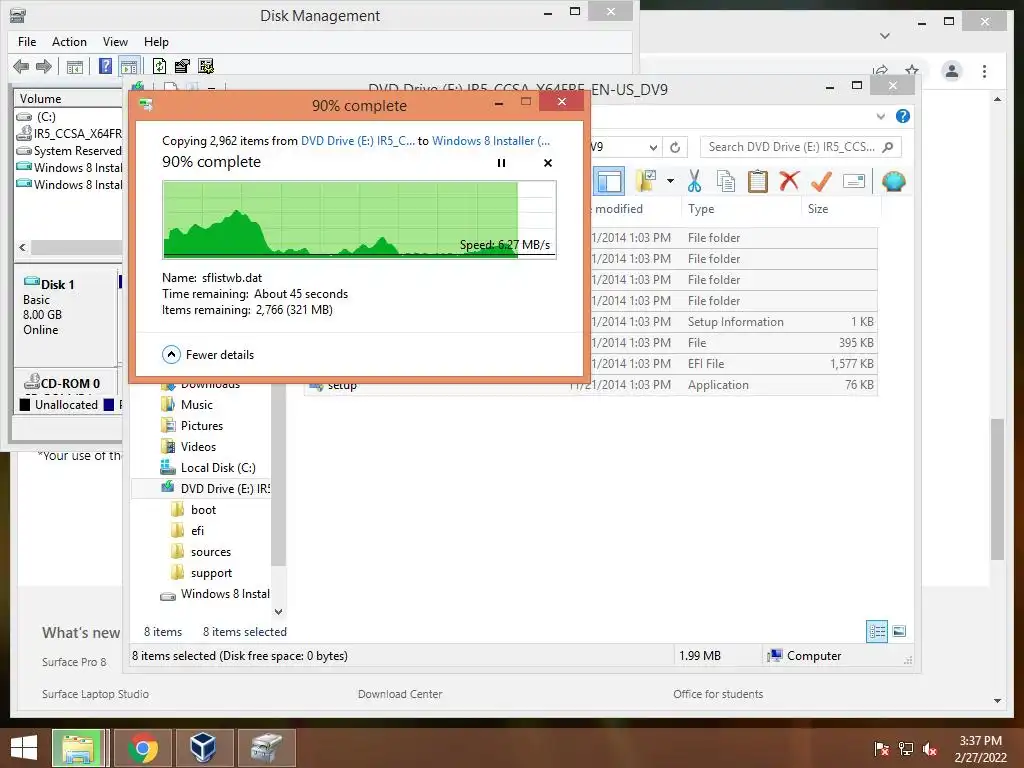Expand the Explorer ribbon chevron
Viewport: 1024px width, 768px height.
tap(880, 116)
